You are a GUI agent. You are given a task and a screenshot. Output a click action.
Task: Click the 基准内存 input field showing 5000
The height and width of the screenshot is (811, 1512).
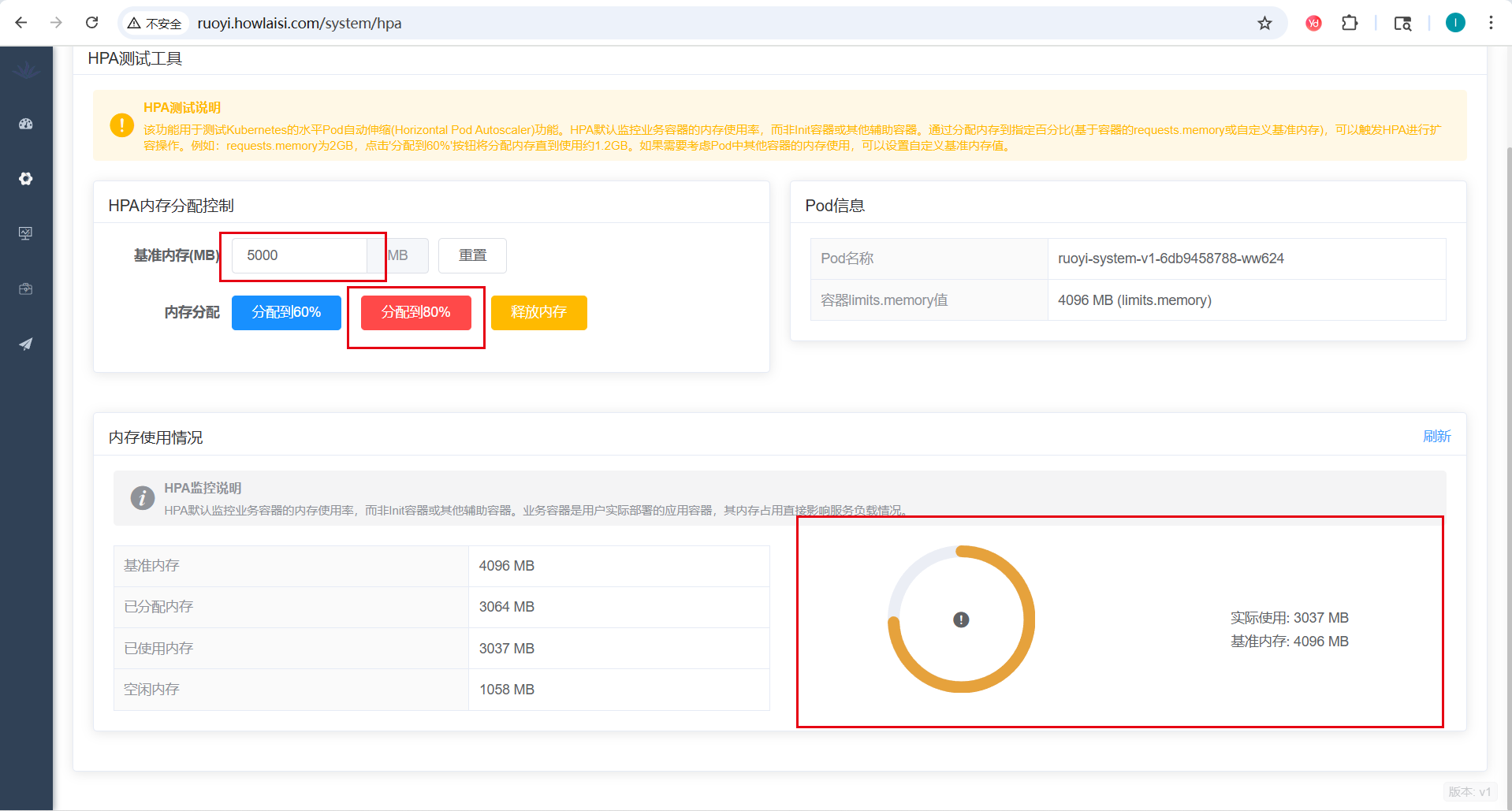coord(300,255)
